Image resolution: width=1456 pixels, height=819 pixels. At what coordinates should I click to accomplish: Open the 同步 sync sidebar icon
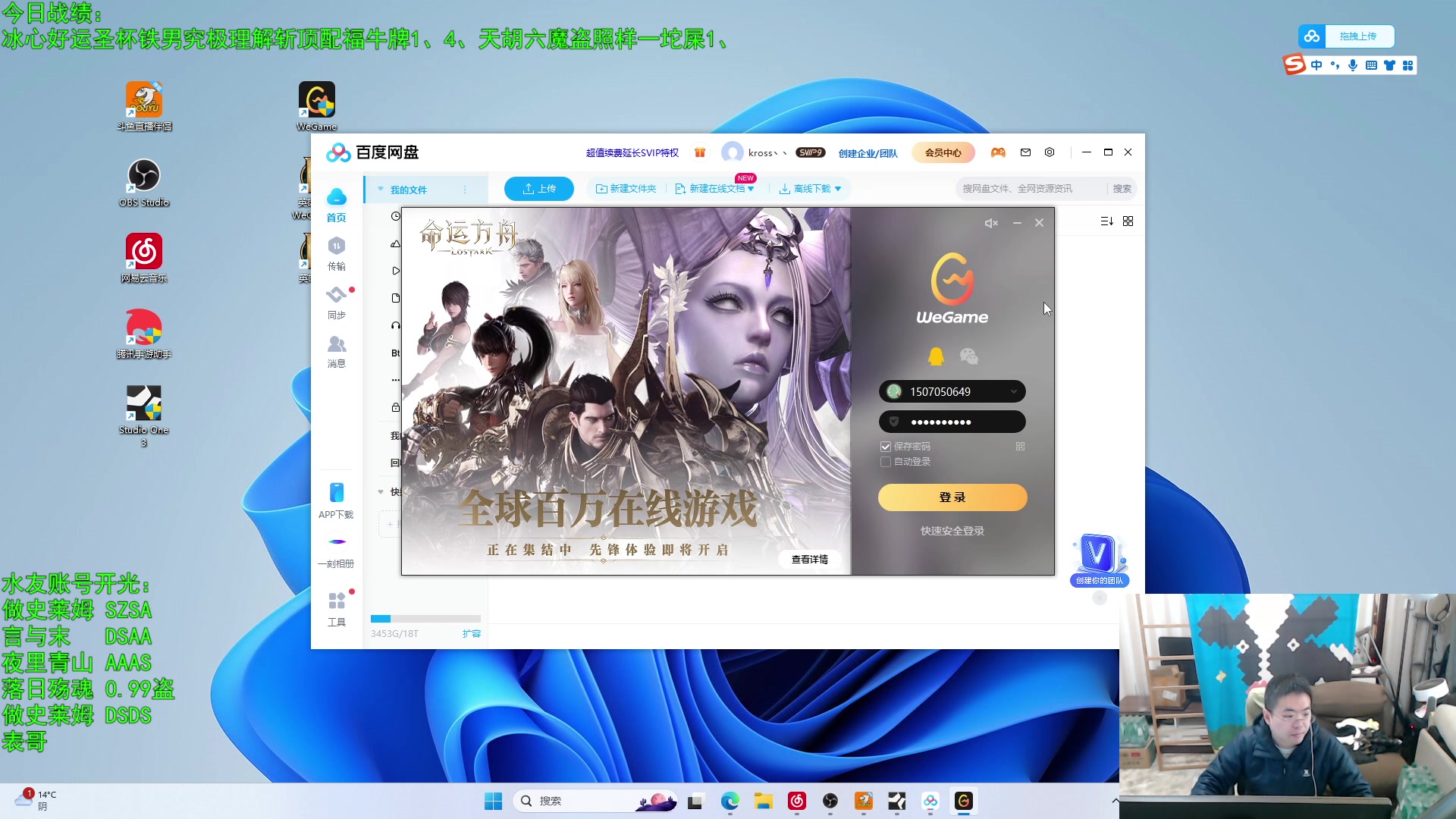[x=336, y=302]
